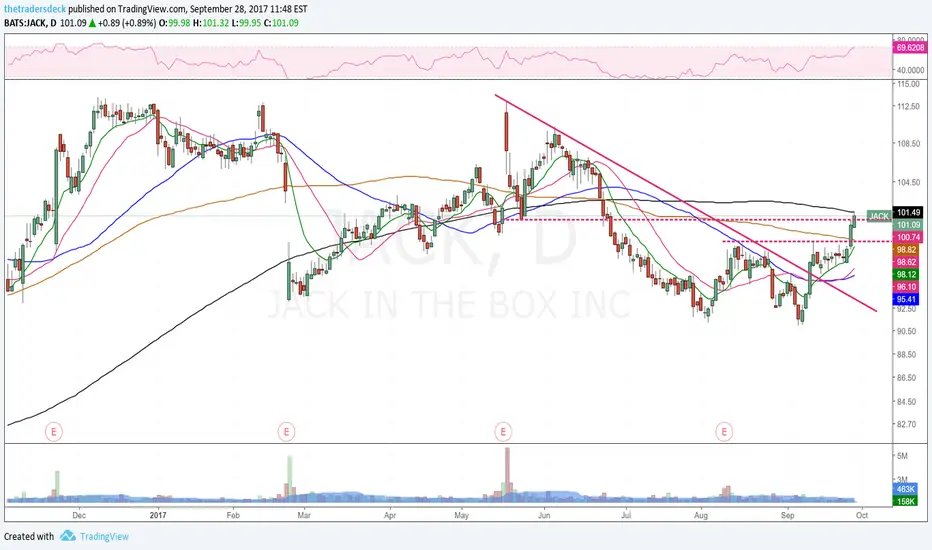Select the BATS:JACK, D symbol text
This screenshot has height=550, width=932.
point(31,23)
